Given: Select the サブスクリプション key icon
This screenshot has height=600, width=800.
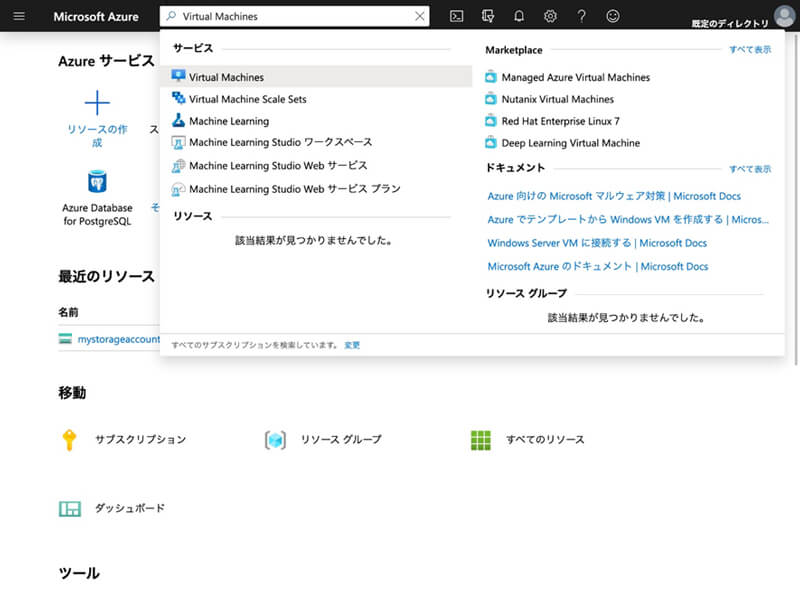Looking at the screenshot, I should coord(70,439).
